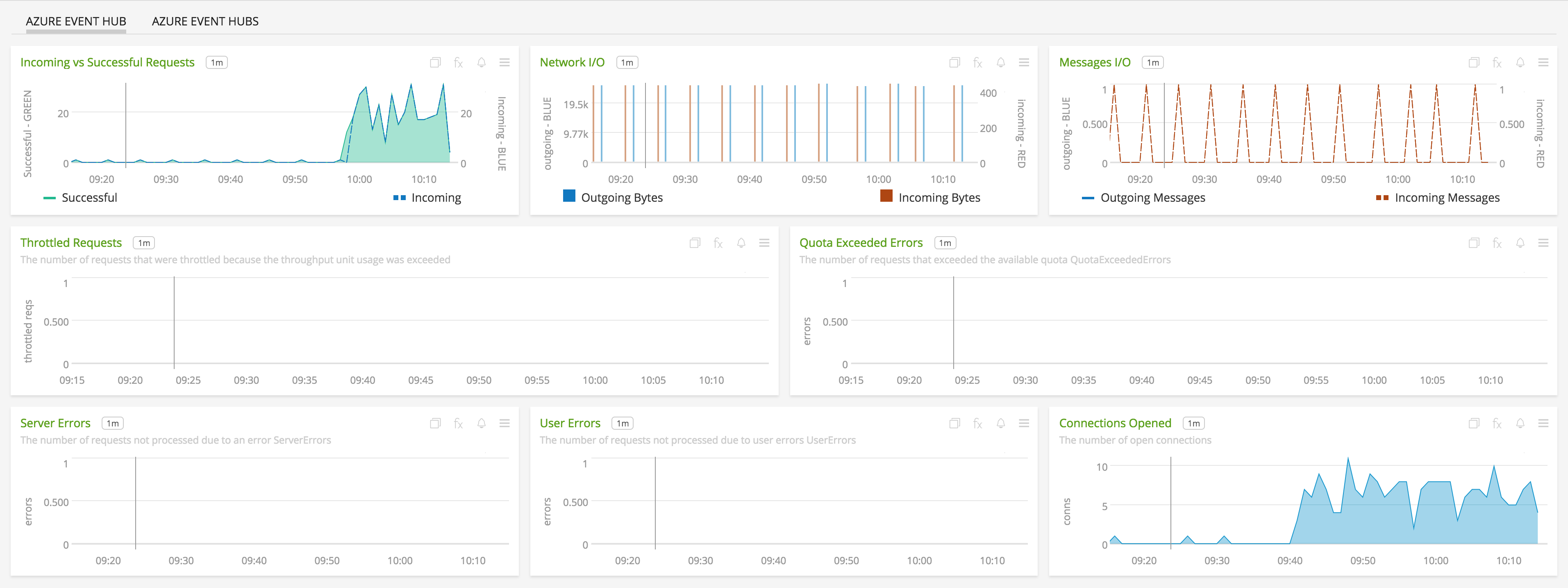Click alert bell on Messages I/O chart
The width and height of the screenshot is (1568, 588).
(x=1520, y=63)
